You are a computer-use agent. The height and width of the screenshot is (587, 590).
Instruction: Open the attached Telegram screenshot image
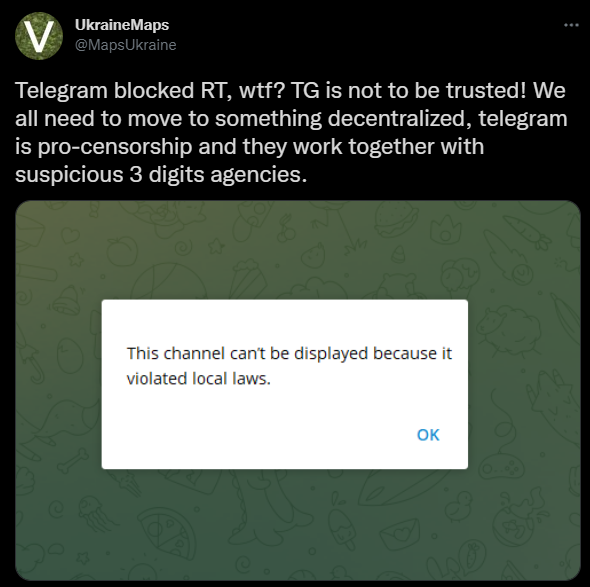pos(298,391)
